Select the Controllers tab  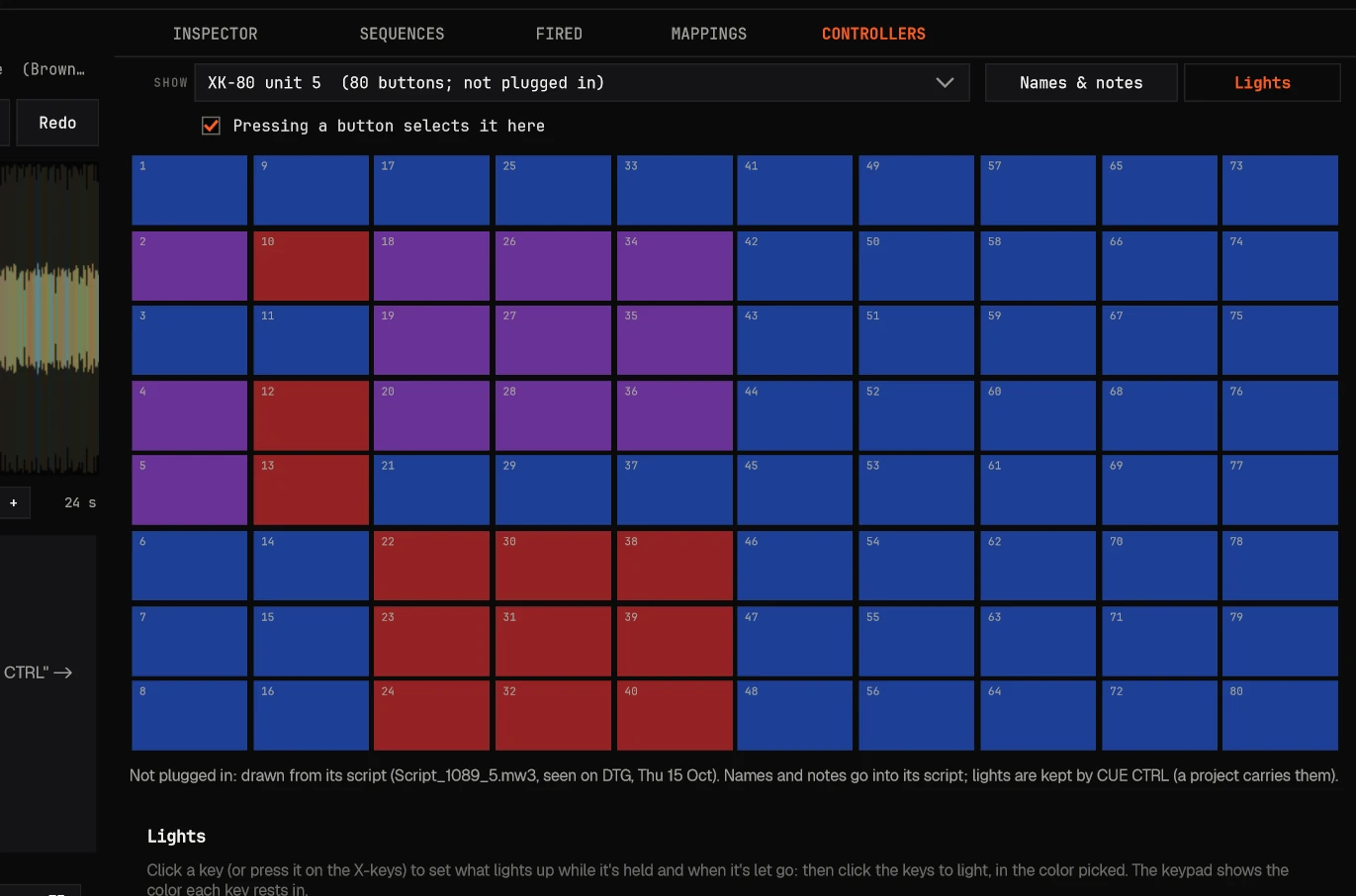pyautogui.click(x=873, y=34)
